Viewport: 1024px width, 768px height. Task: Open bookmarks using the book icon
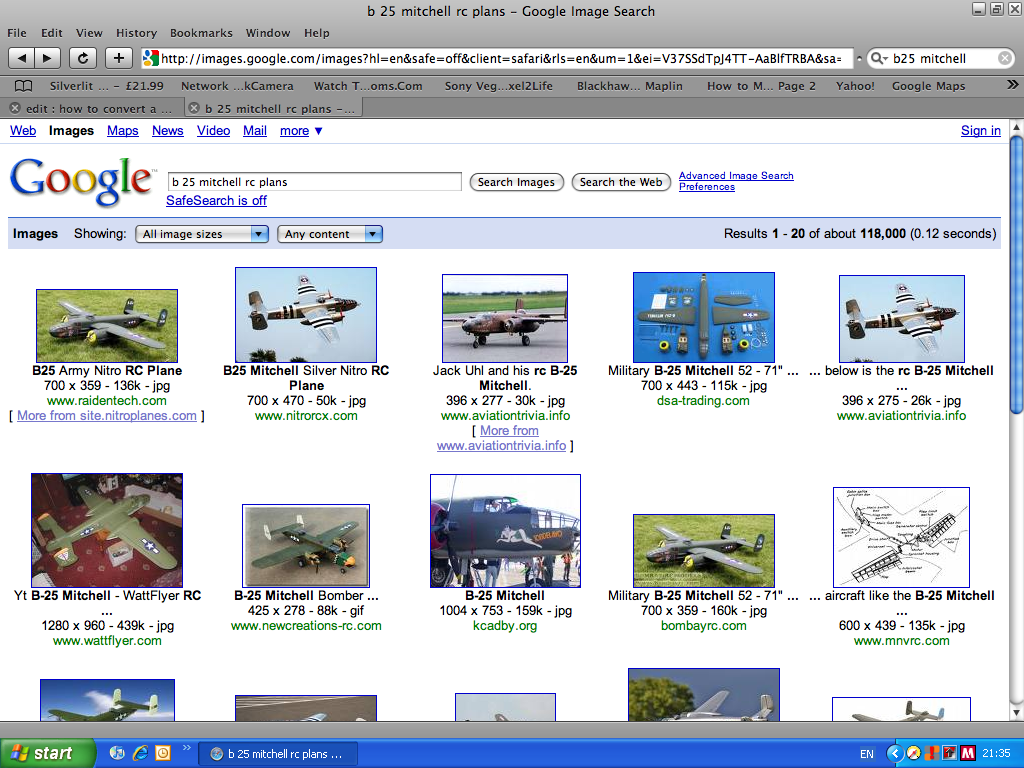[x=22, y=86]
